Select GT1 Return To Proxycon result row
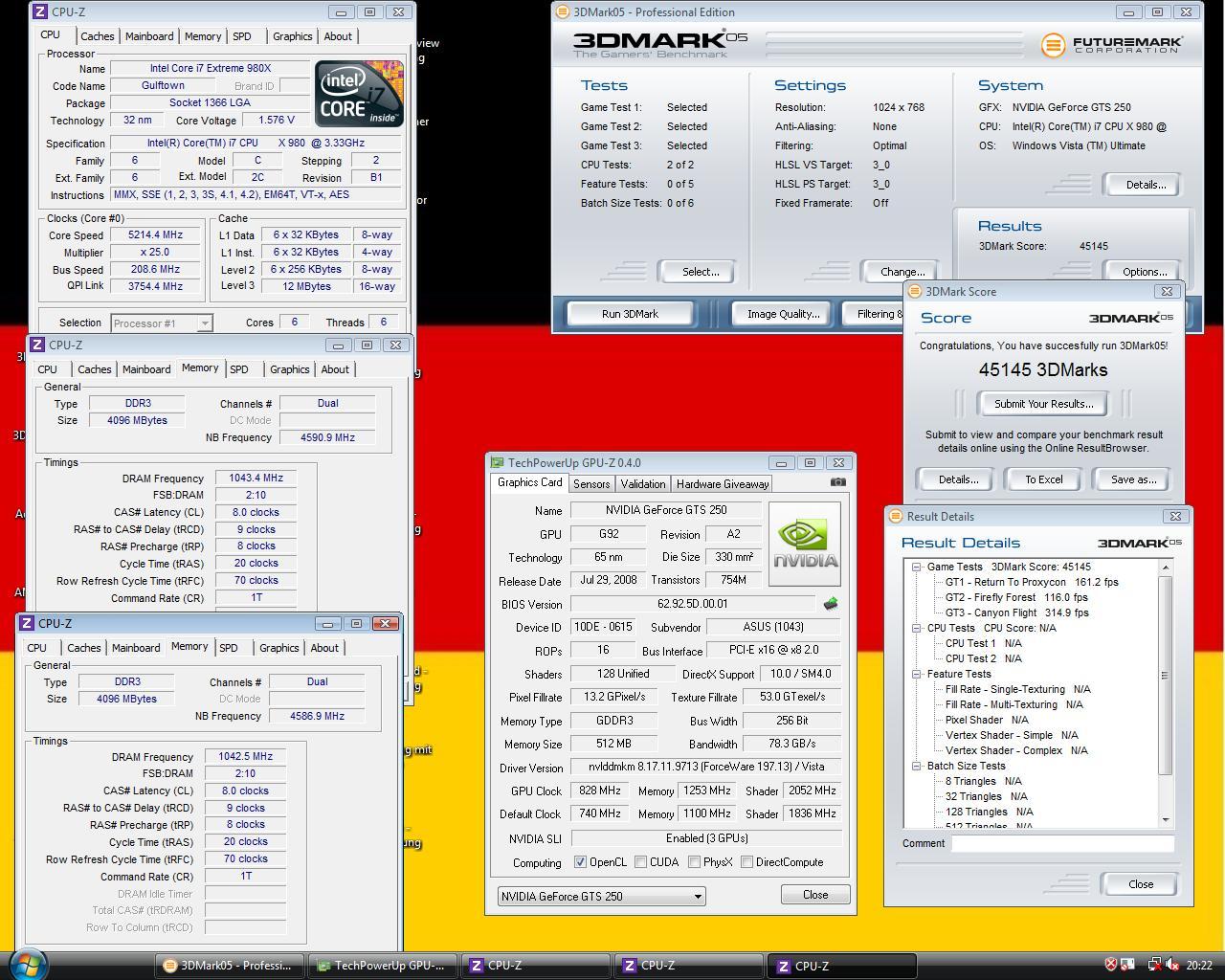Screen dimensions: 1225x980 click(x=1032, y=582)
